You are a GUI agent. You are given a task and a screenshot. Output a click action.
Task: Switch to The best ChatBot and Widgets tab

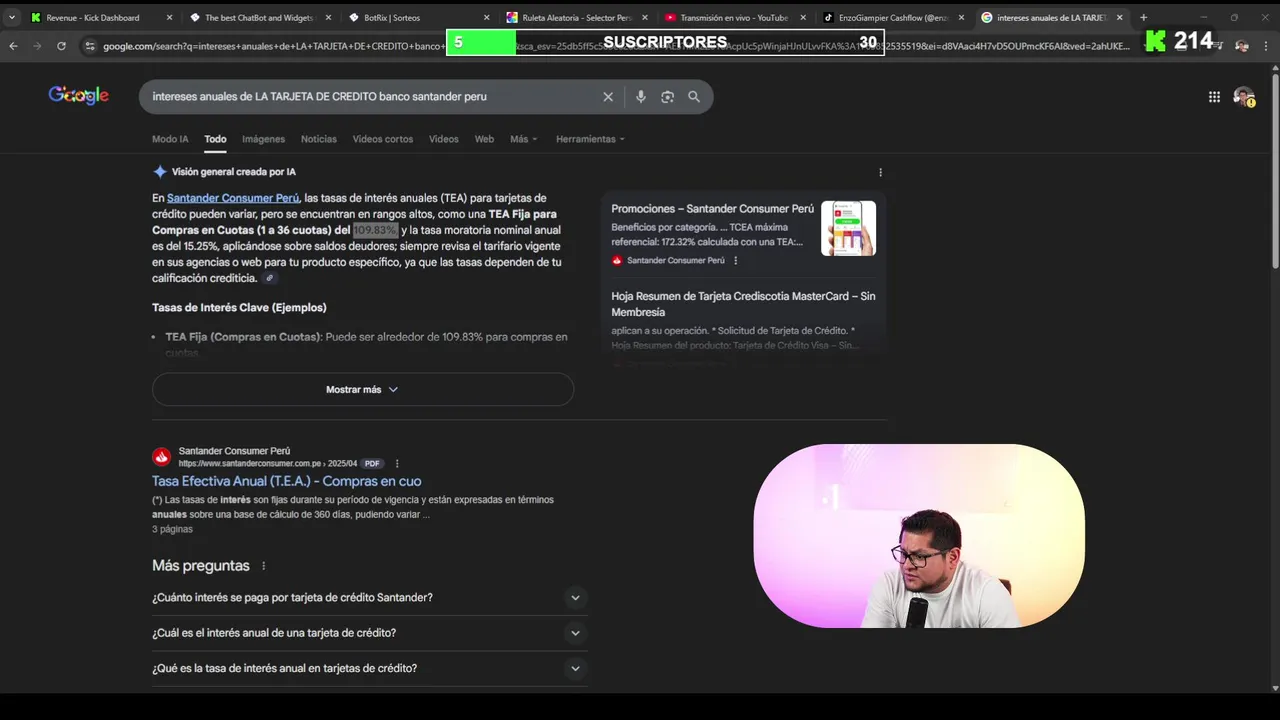point(258,18)
